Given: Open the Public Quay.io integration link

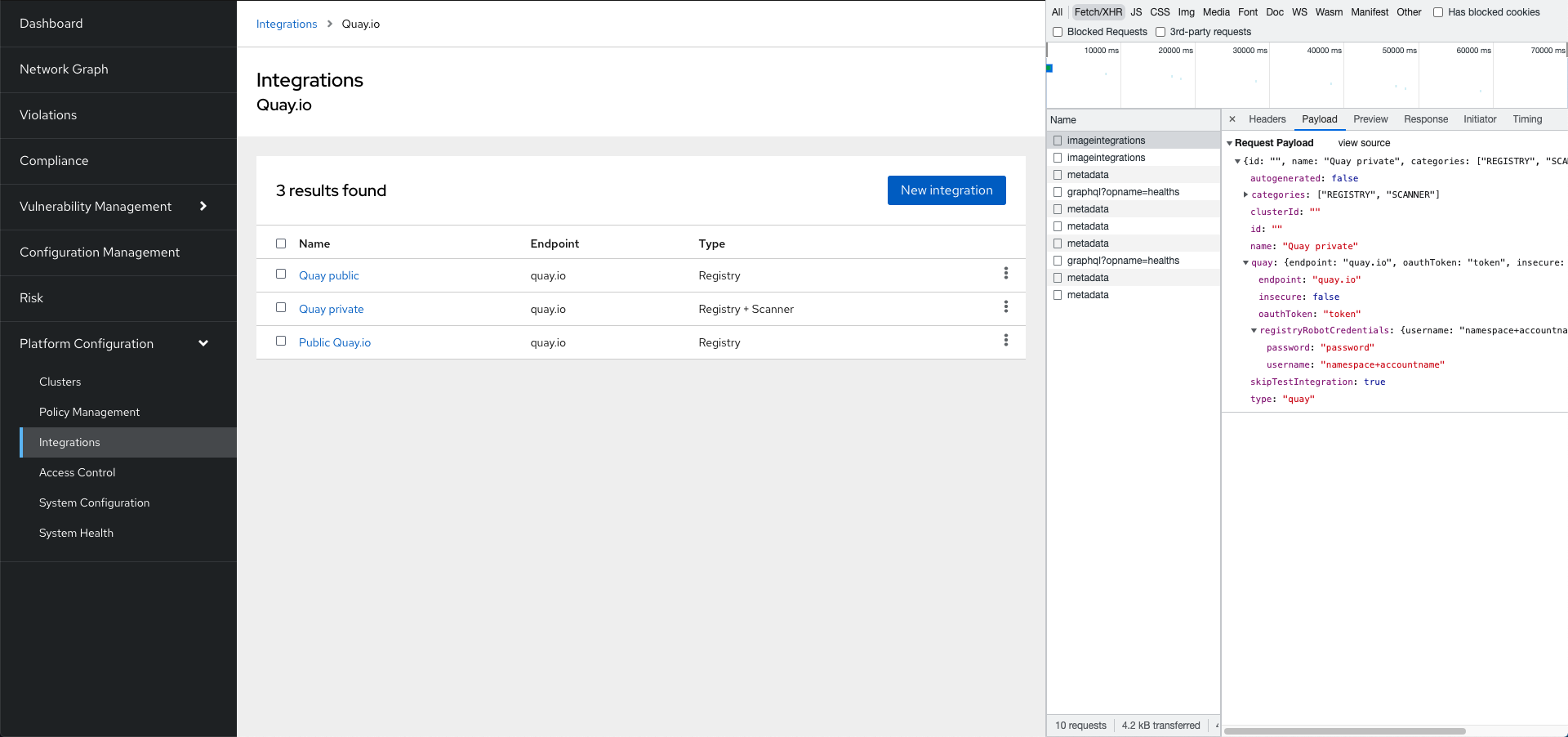Looking at the screenshot, I should (335, 342).
